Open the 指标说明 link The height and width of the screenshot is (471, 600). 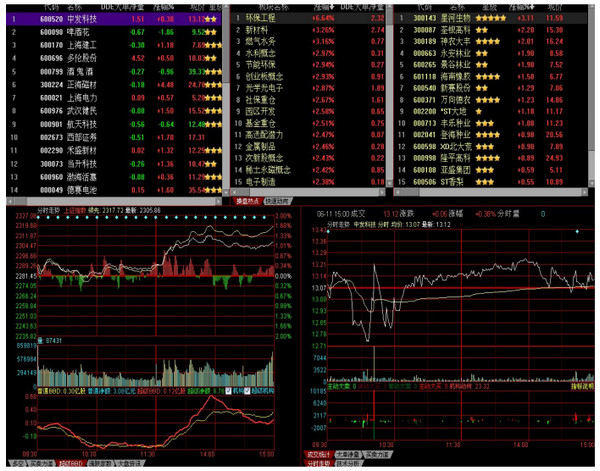click(582, 387)
